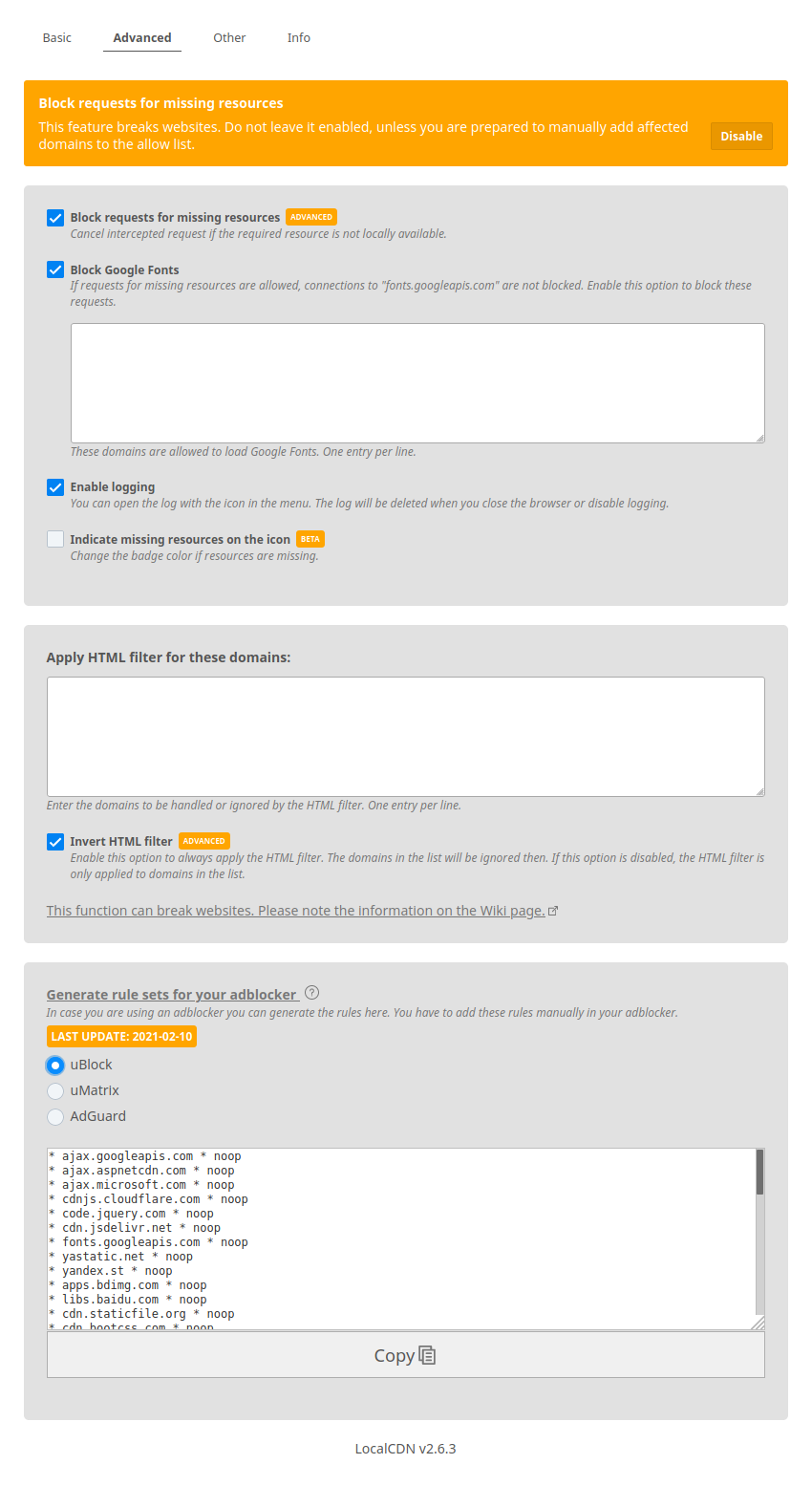The width and height of the screenshot is (812, 1486).
Task: Uncheck Invert HTML filter option
Action: [55, 842]
